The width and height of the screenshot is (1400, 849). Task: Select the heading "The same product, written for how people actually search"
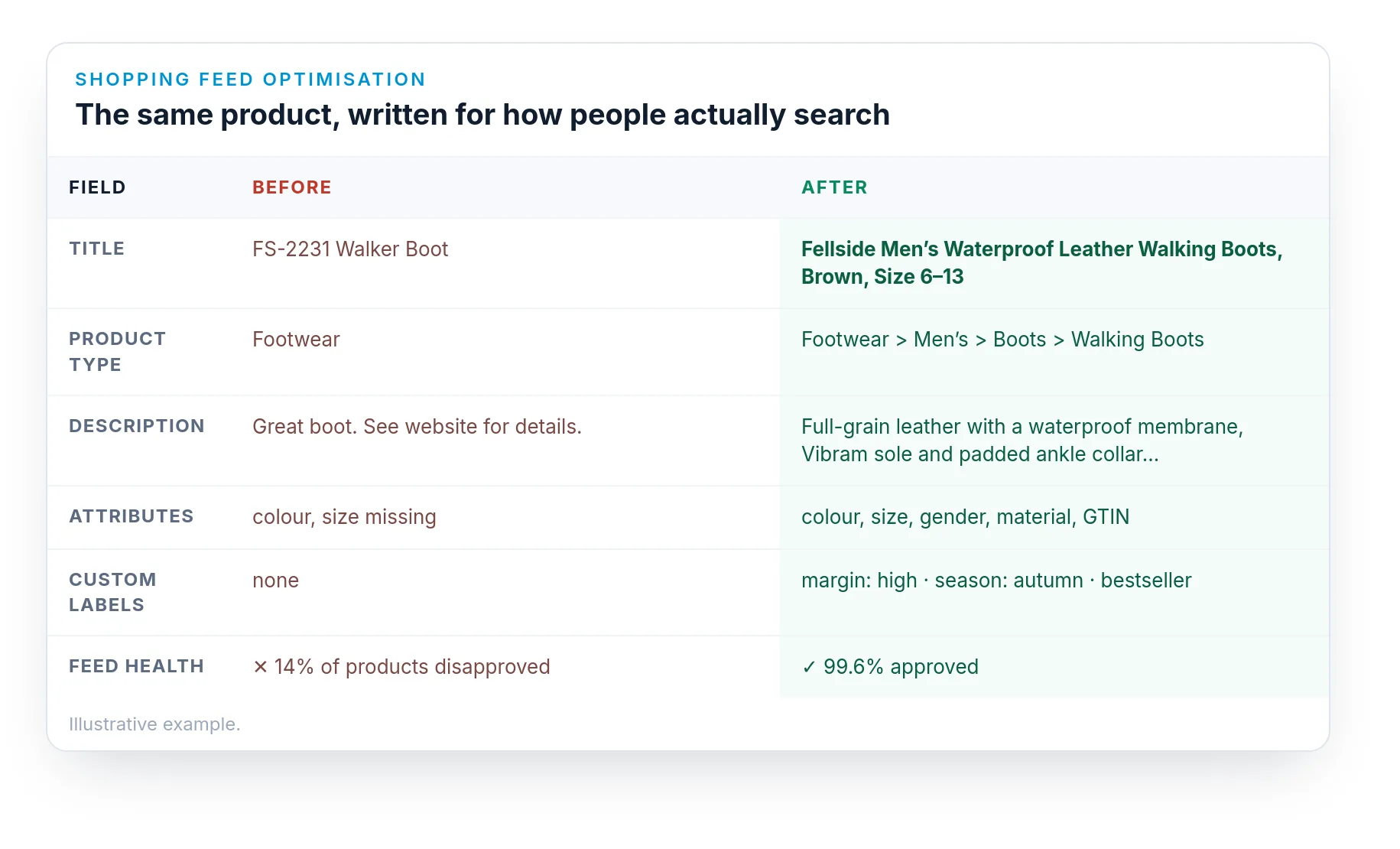(x=482, y=115)
